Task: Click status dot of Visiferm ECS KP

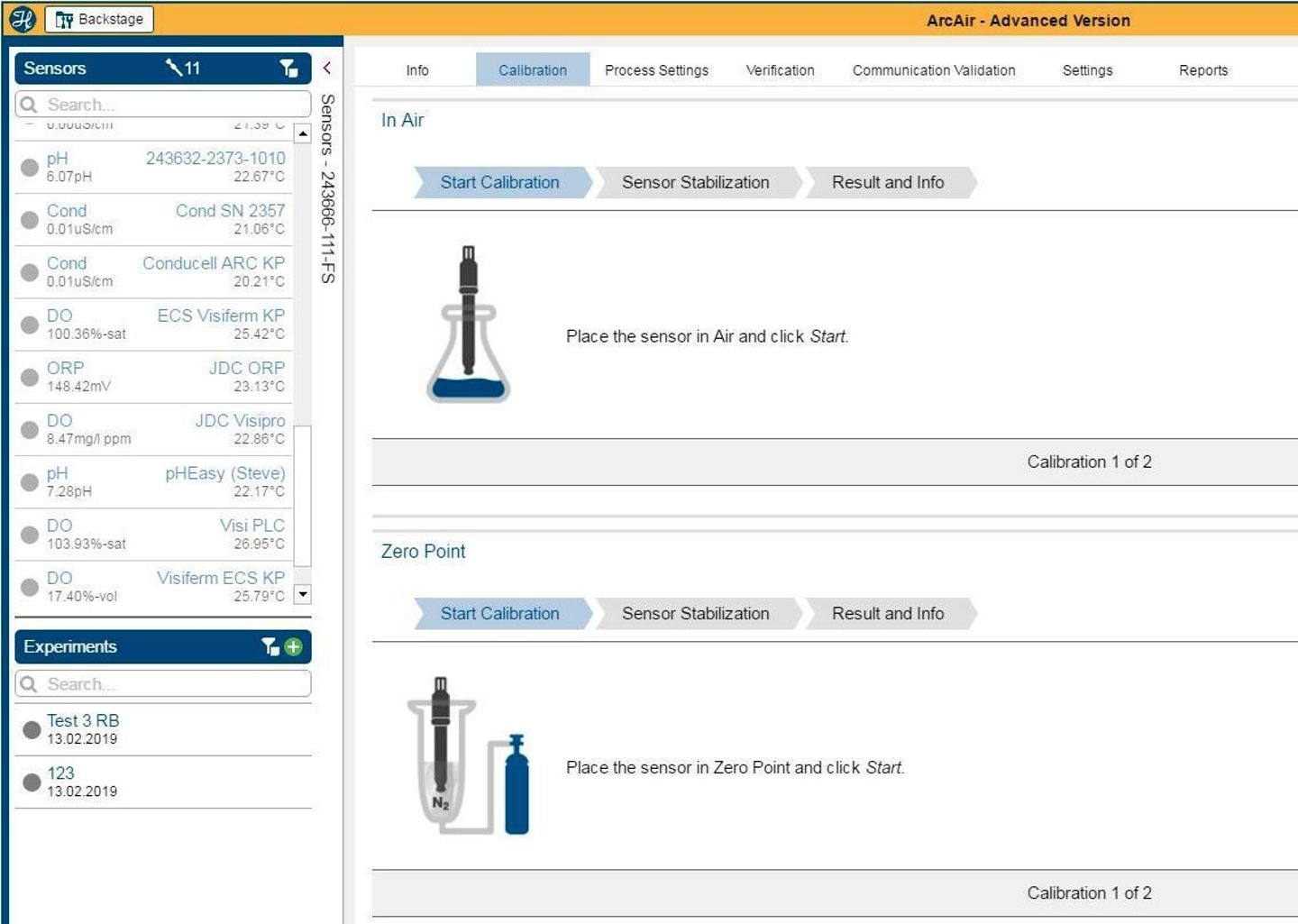Action: pos(30,587)
